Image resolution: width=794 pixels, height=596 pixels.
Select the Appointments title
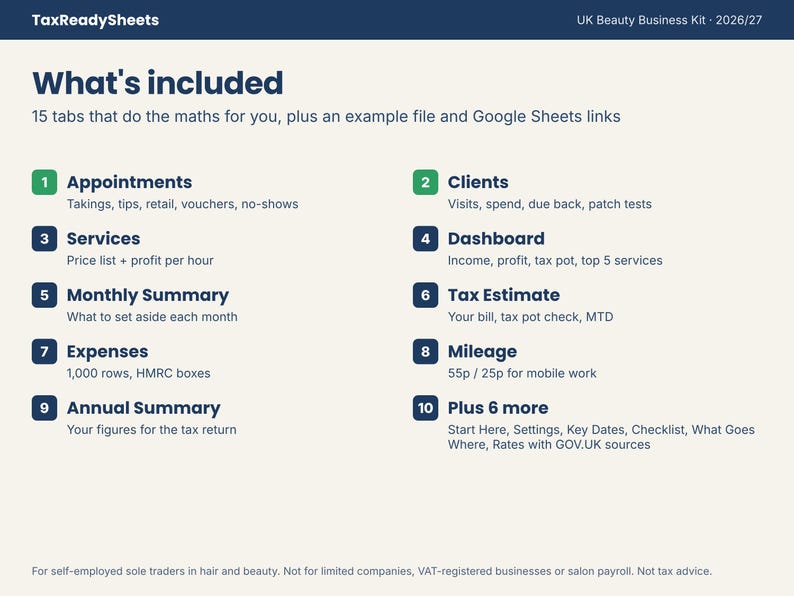pyautogui.click(x=129, y=182)
